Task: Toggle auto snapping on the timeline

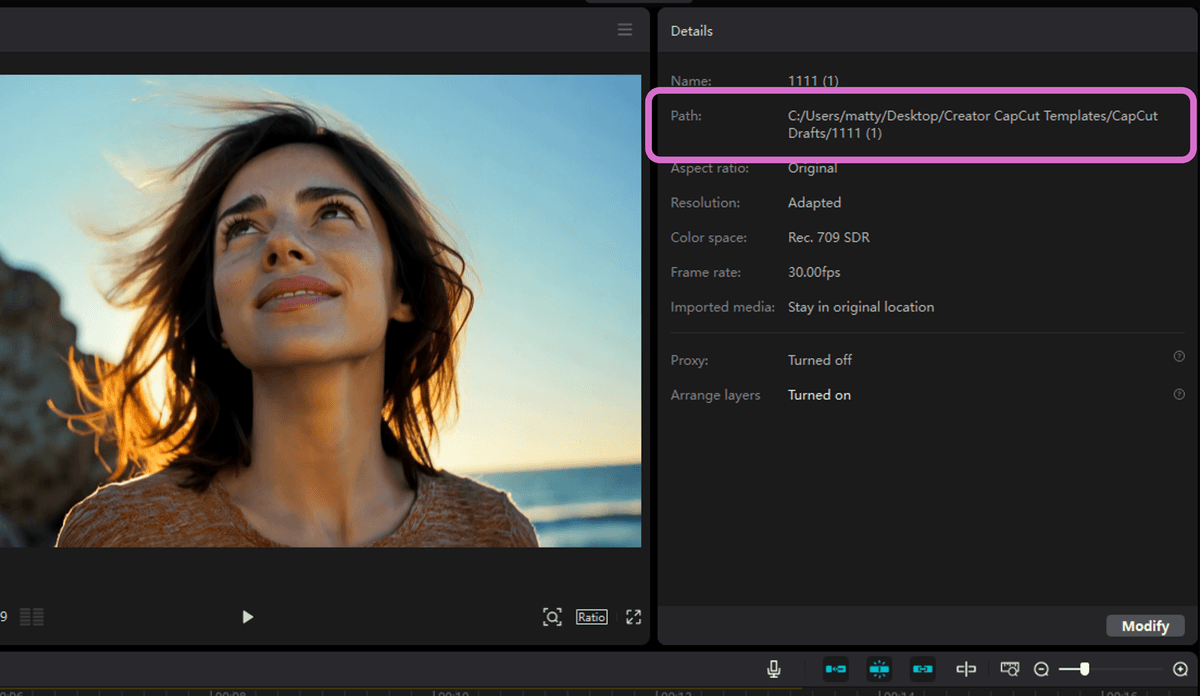Action: click(879, 669)
